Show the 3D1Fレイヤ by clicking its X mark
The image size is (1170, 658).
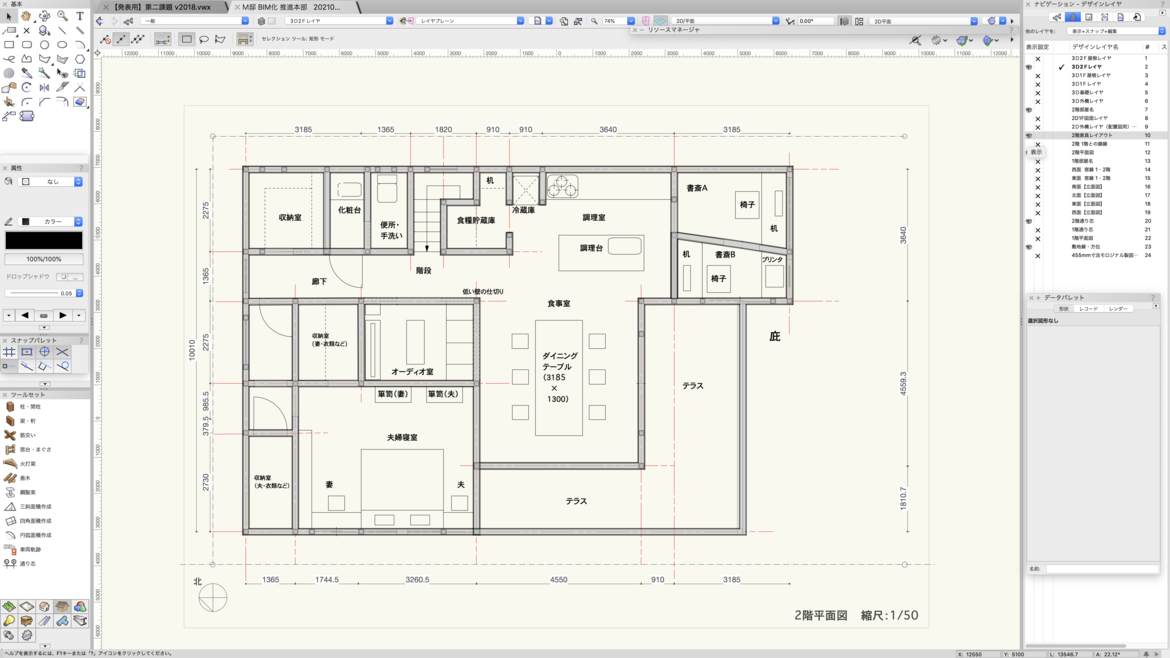point(1036,84)
